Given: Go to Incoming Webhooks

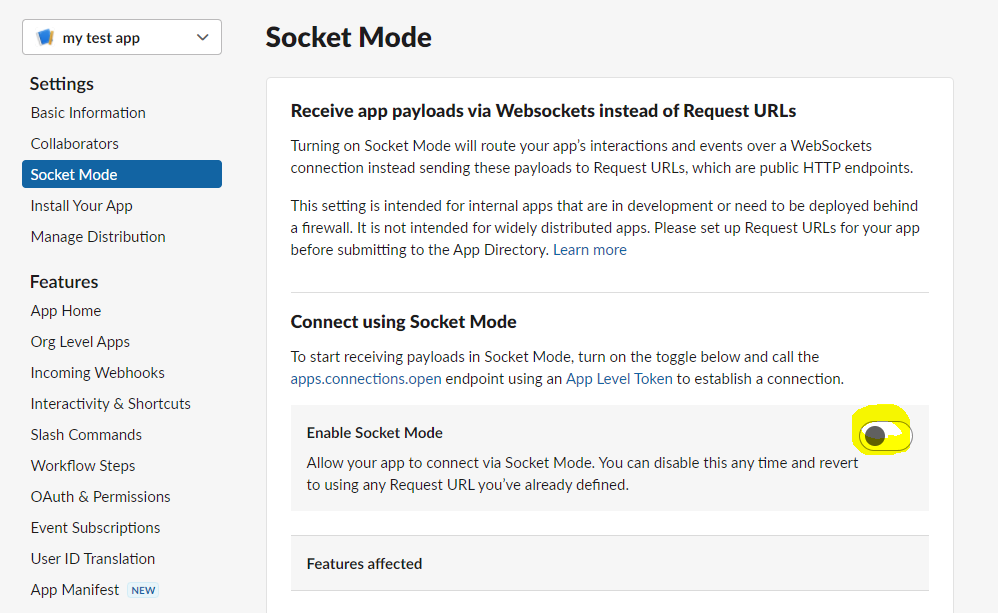Looking at the screenshot, I should (x=97, y=373).
